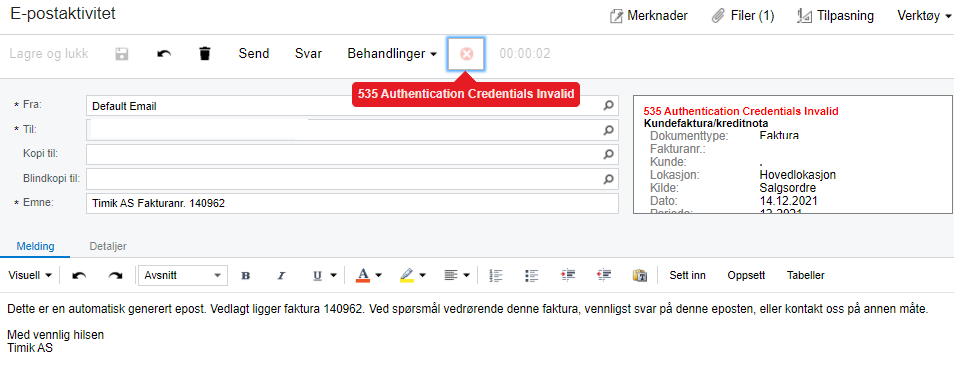Click the red error status icon

(x=466, y=54)
